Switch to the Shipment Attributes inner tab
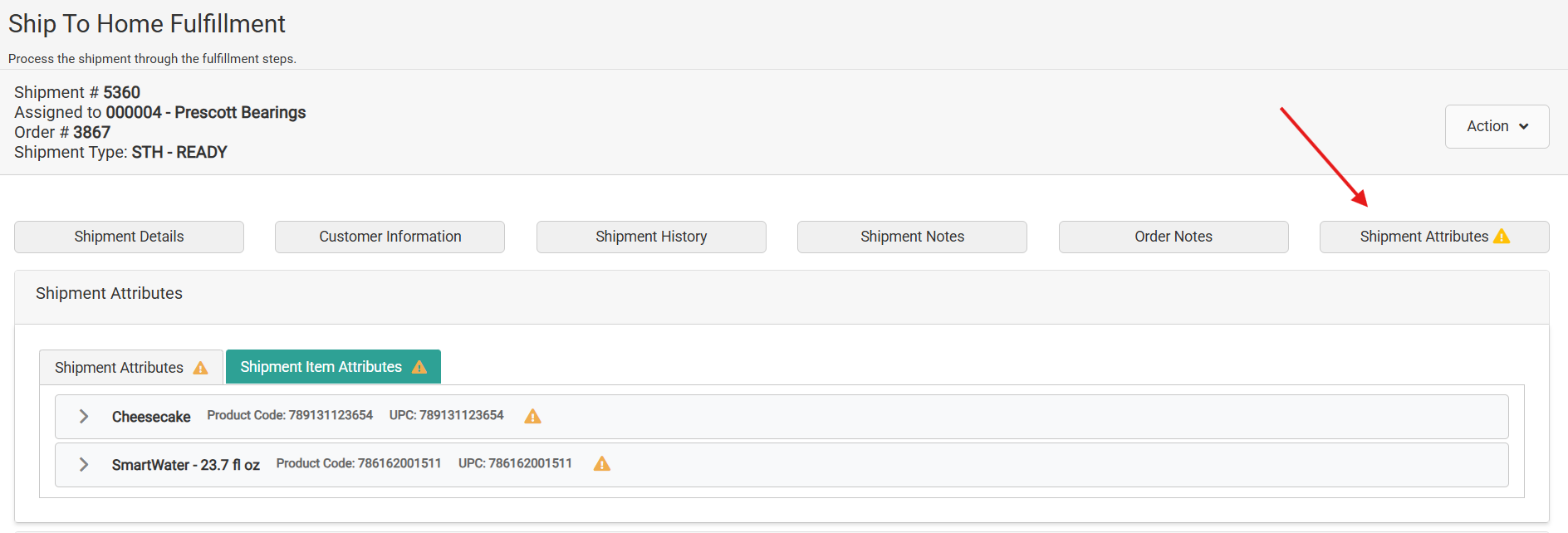Viewport: 1568px width, 533px height. point(120,367)
